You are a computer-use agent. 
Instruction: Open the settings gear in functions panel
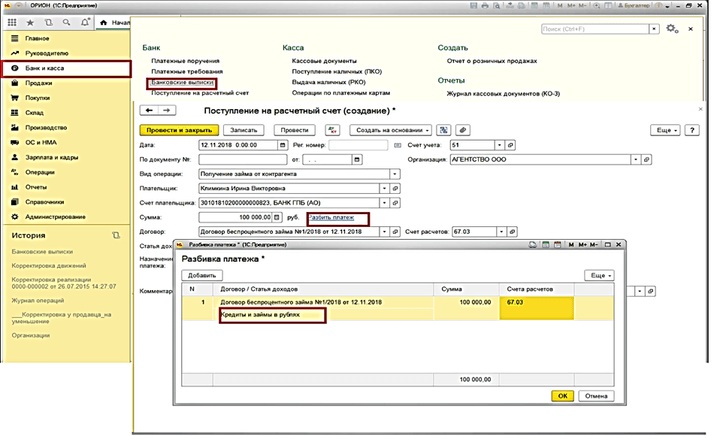tap(673, 30)
